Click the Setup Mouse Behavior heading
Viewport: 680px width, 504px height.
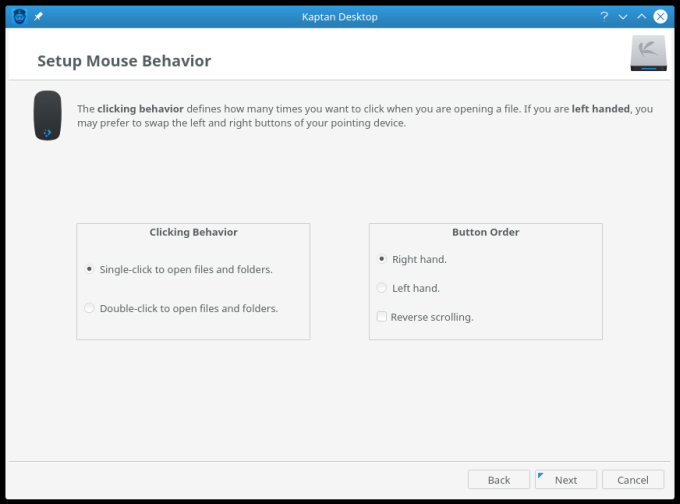click(124, 61)
